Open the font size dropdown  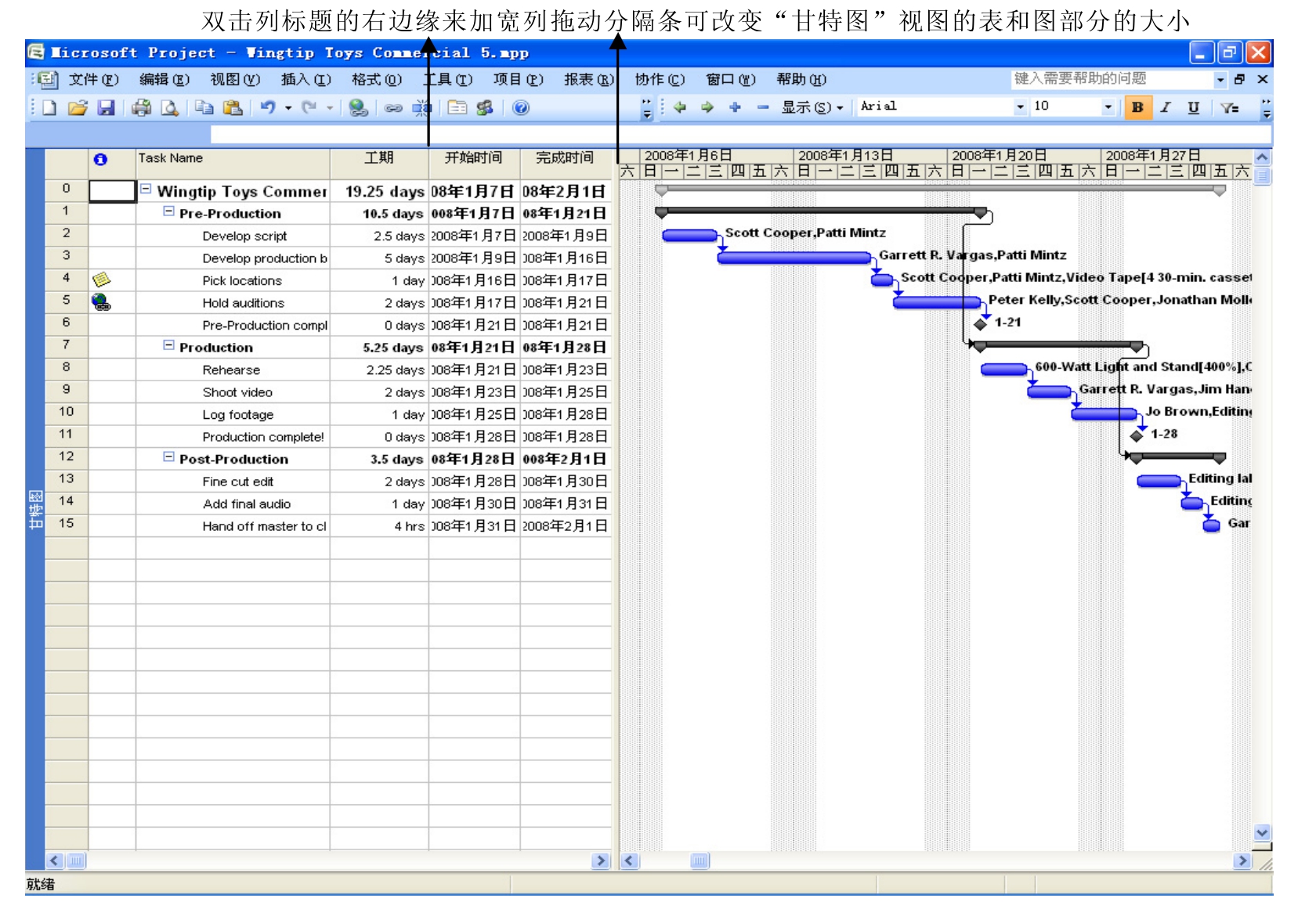[1108, 106]
